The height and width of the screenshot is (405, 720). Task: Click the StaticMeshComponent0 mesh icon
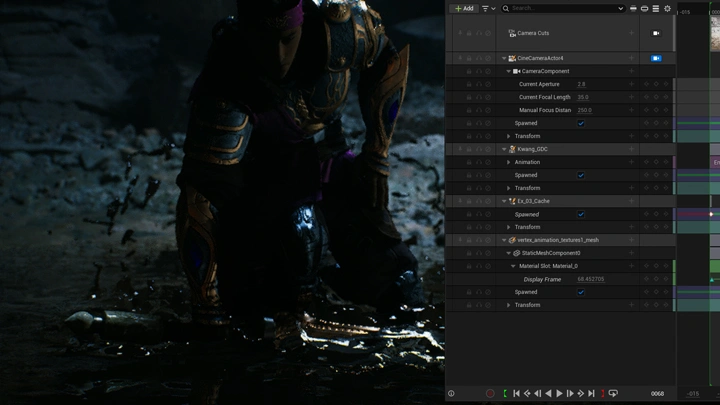coord(517,253)
